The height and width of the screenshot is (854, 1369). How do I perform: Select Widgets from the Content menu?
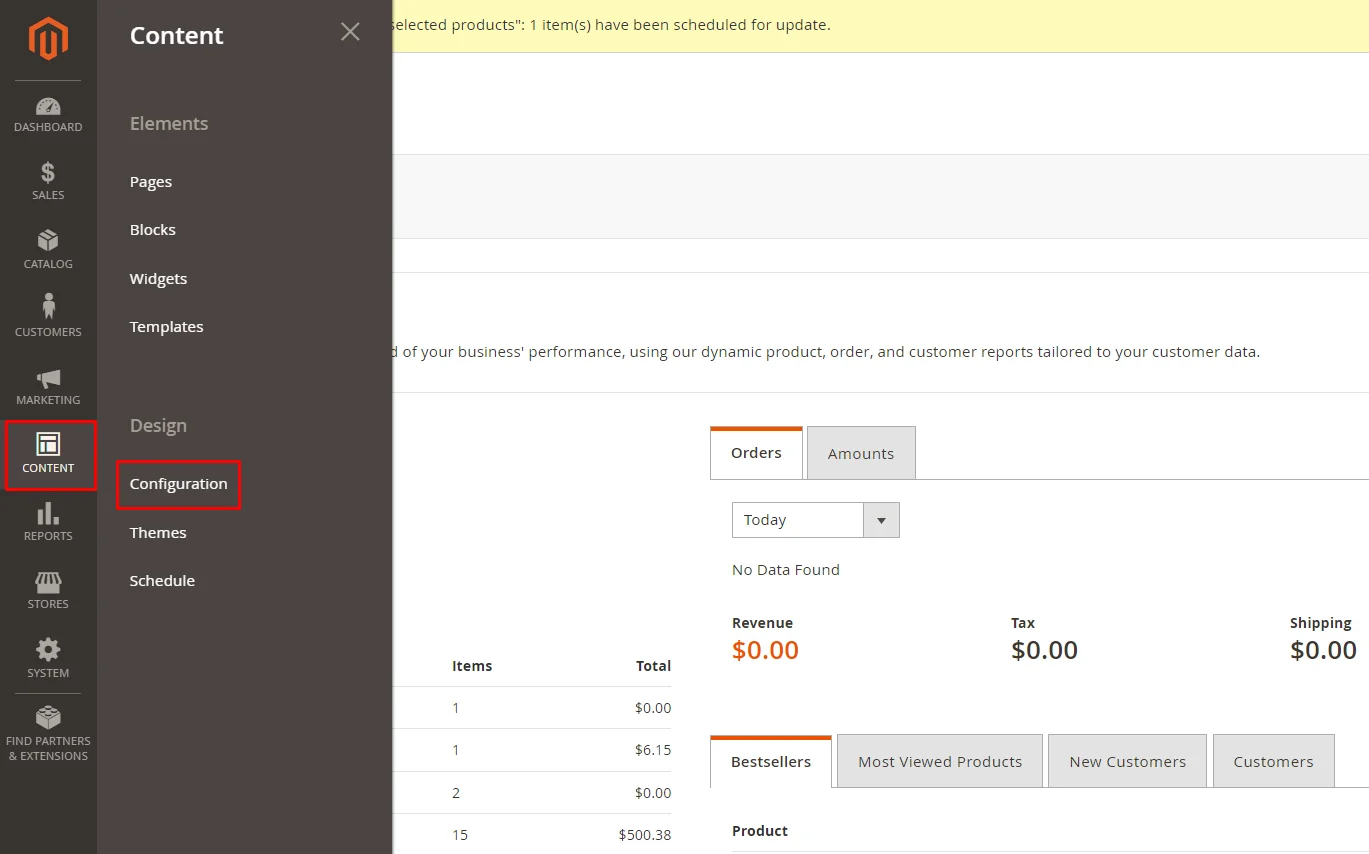158,278
